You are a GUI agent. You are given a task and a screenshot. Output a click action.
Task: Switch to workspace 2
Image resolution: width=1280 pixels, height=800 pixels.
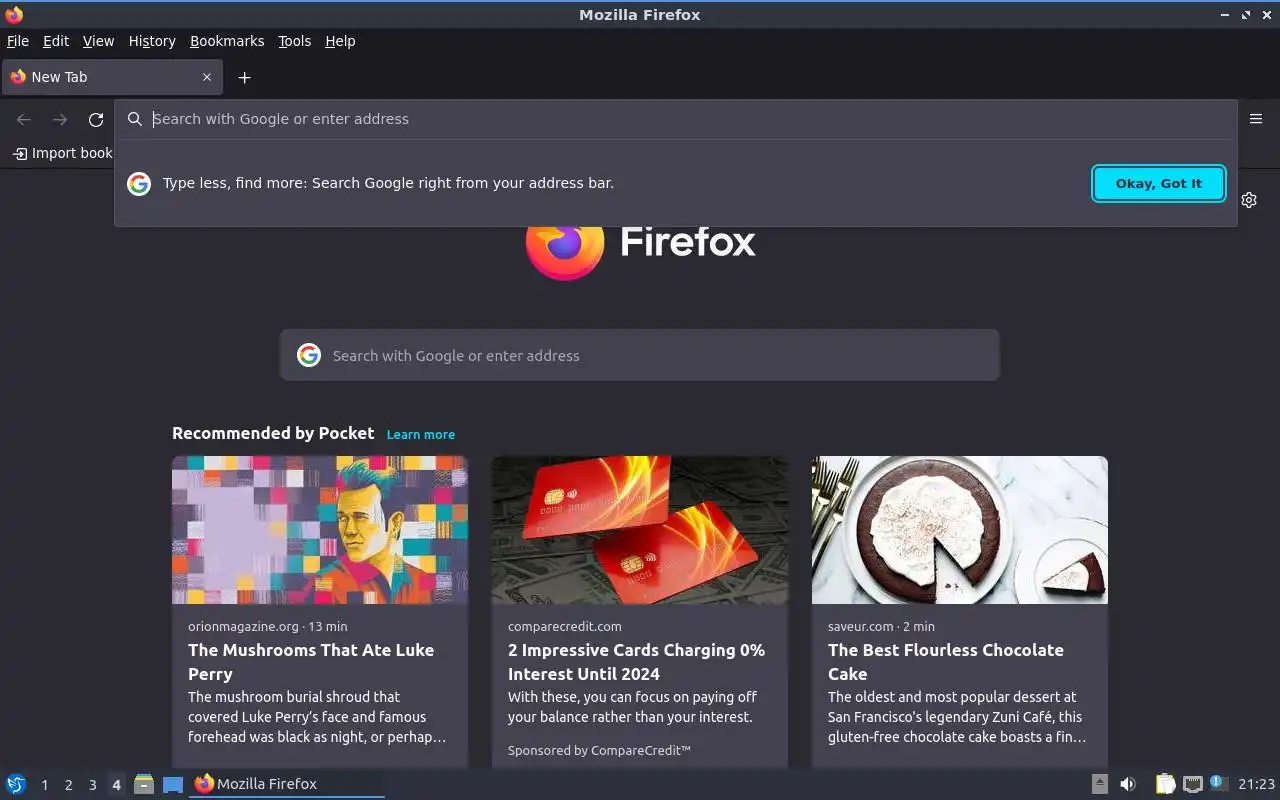(x=68, y=785)
